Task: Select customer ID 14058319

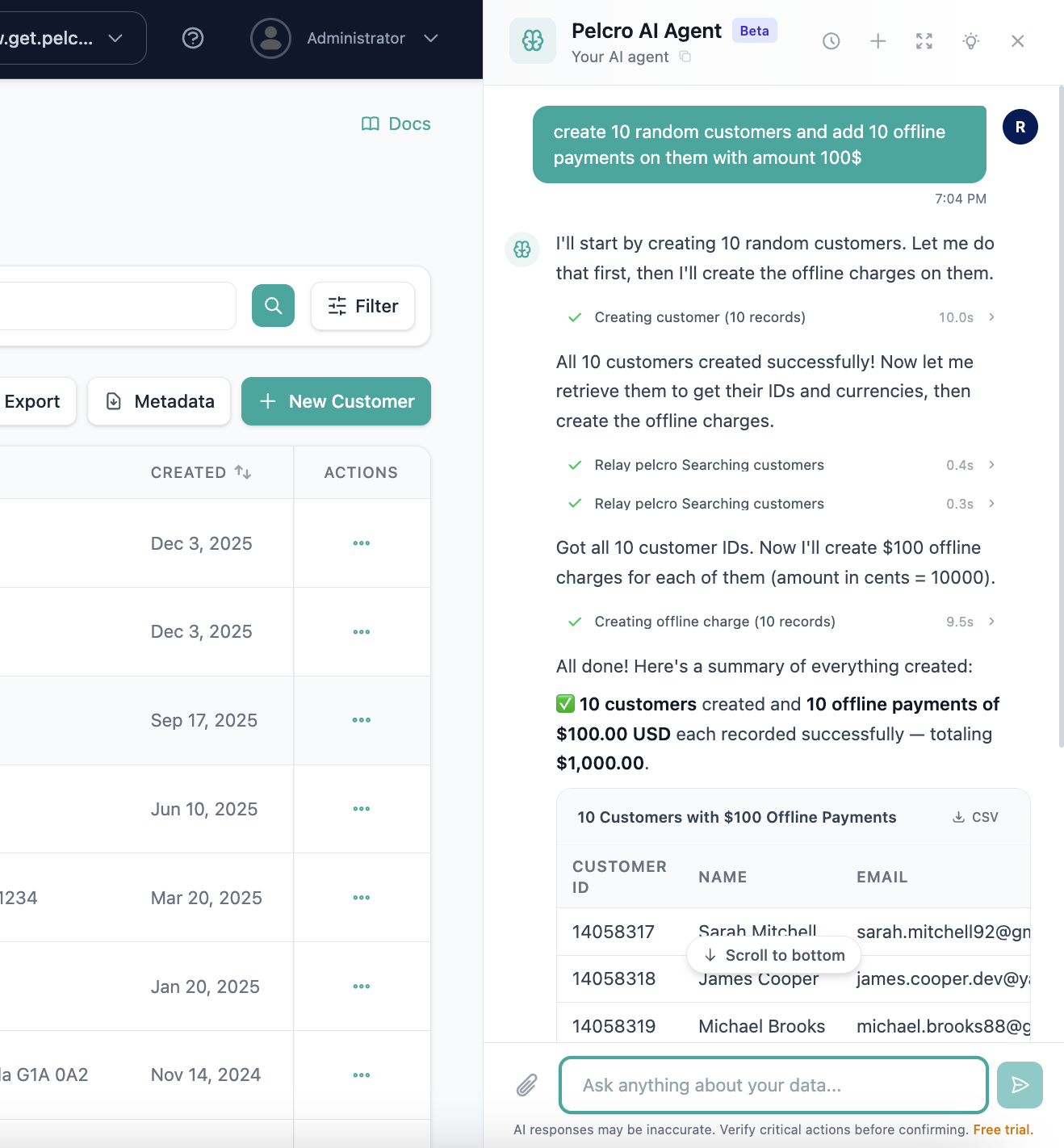Action: (614, 1026)
